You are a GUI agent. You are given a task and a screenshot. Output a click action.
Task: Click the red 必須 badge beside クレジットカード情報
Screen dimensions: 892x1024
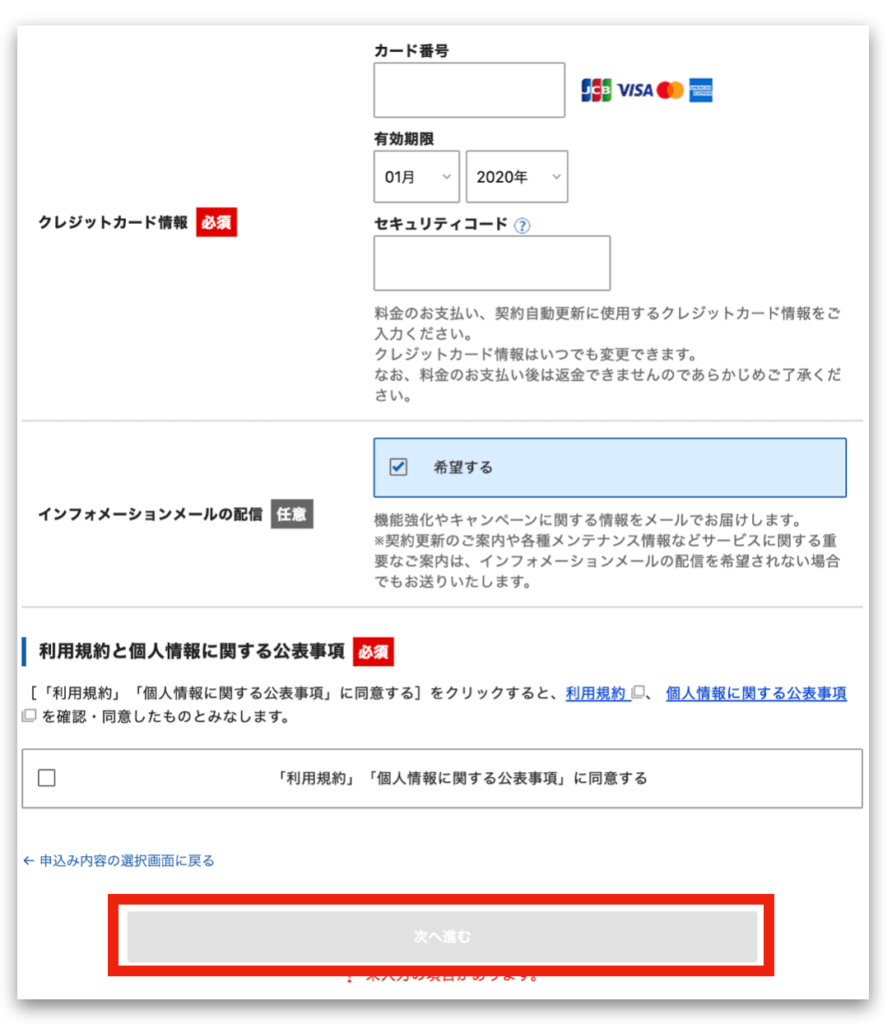point(216,222)
